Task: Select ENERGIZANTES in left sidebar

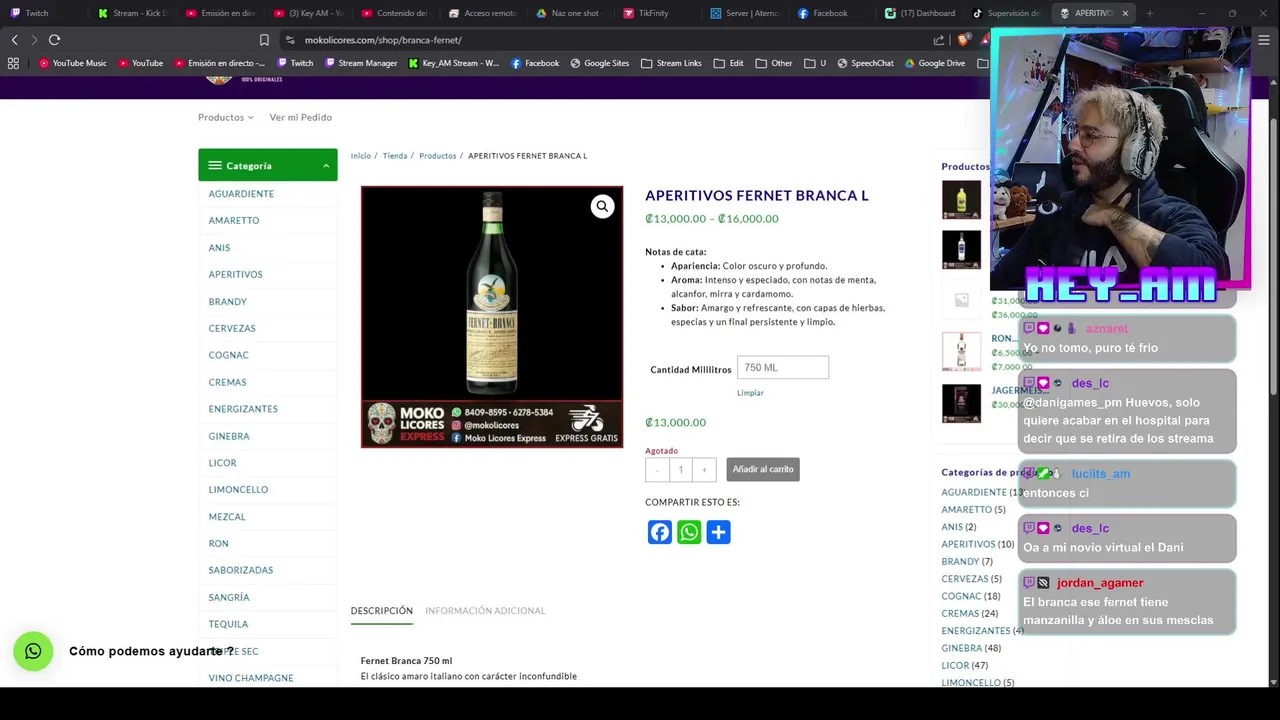Action: [x=243, y=409]
